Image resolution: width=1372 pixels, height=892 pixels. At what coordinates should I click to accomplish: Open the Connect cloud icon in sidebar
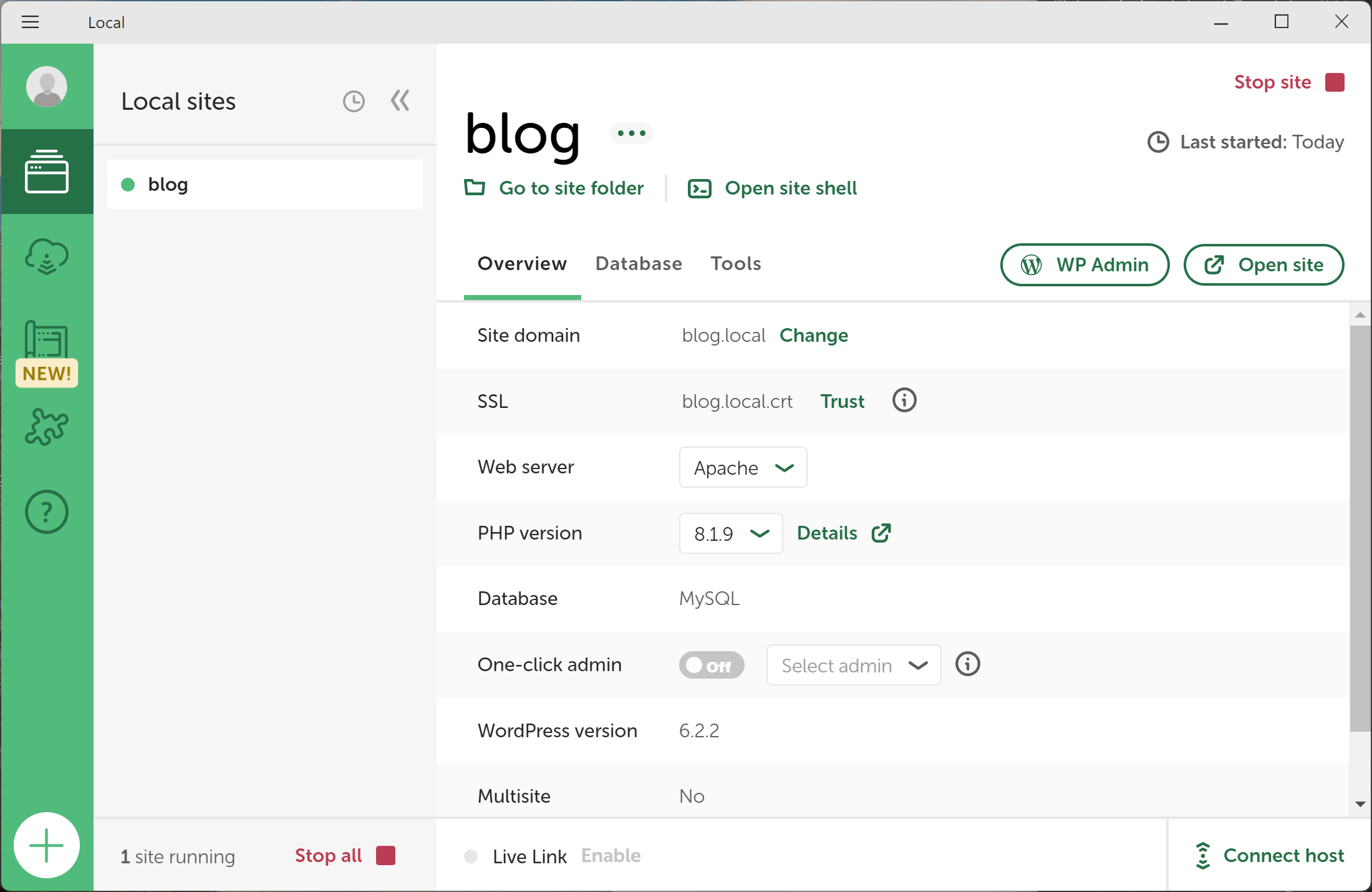[x=47, y=256]
